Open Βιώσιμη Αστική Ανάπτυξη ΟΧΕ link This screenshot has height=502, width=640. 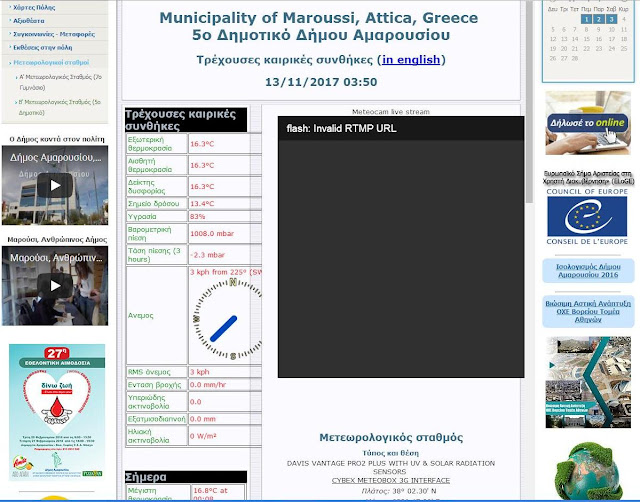point(588,311)
